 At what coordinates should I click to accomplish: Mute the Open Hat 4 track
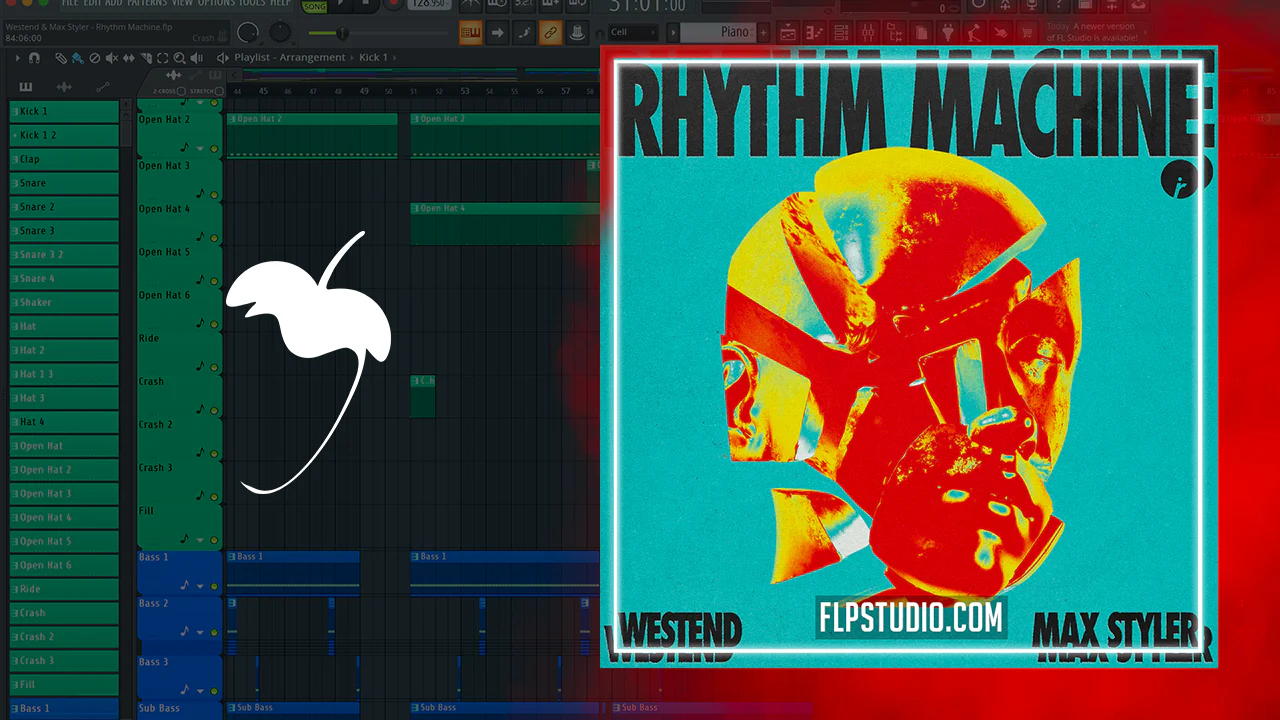coord(213,237)
